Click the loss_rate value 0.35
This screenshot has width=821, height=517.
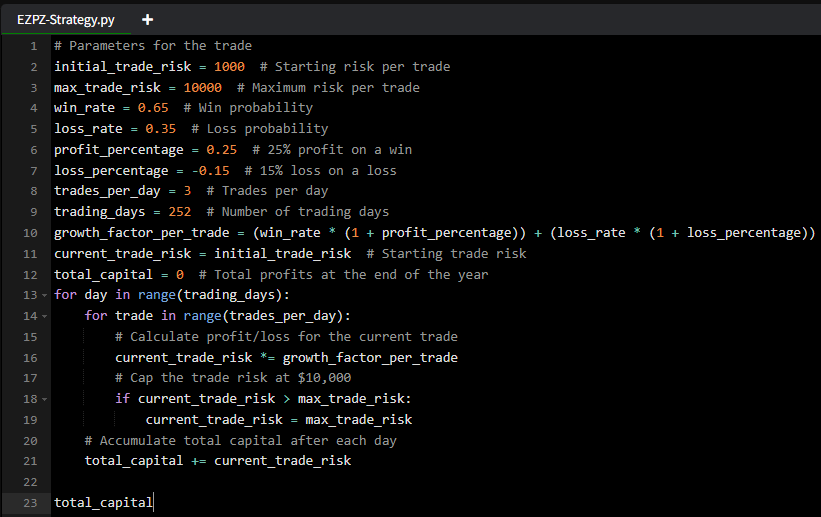click(161, 129)
